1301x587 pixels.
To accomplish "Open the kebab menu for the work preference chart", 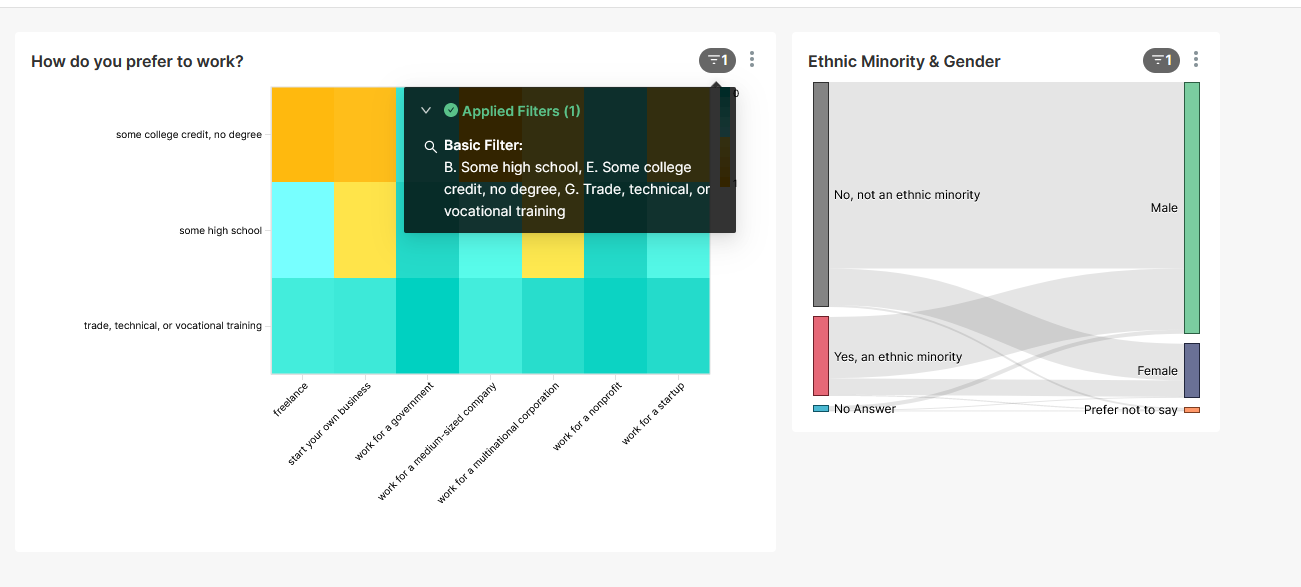I will point(752,60).
